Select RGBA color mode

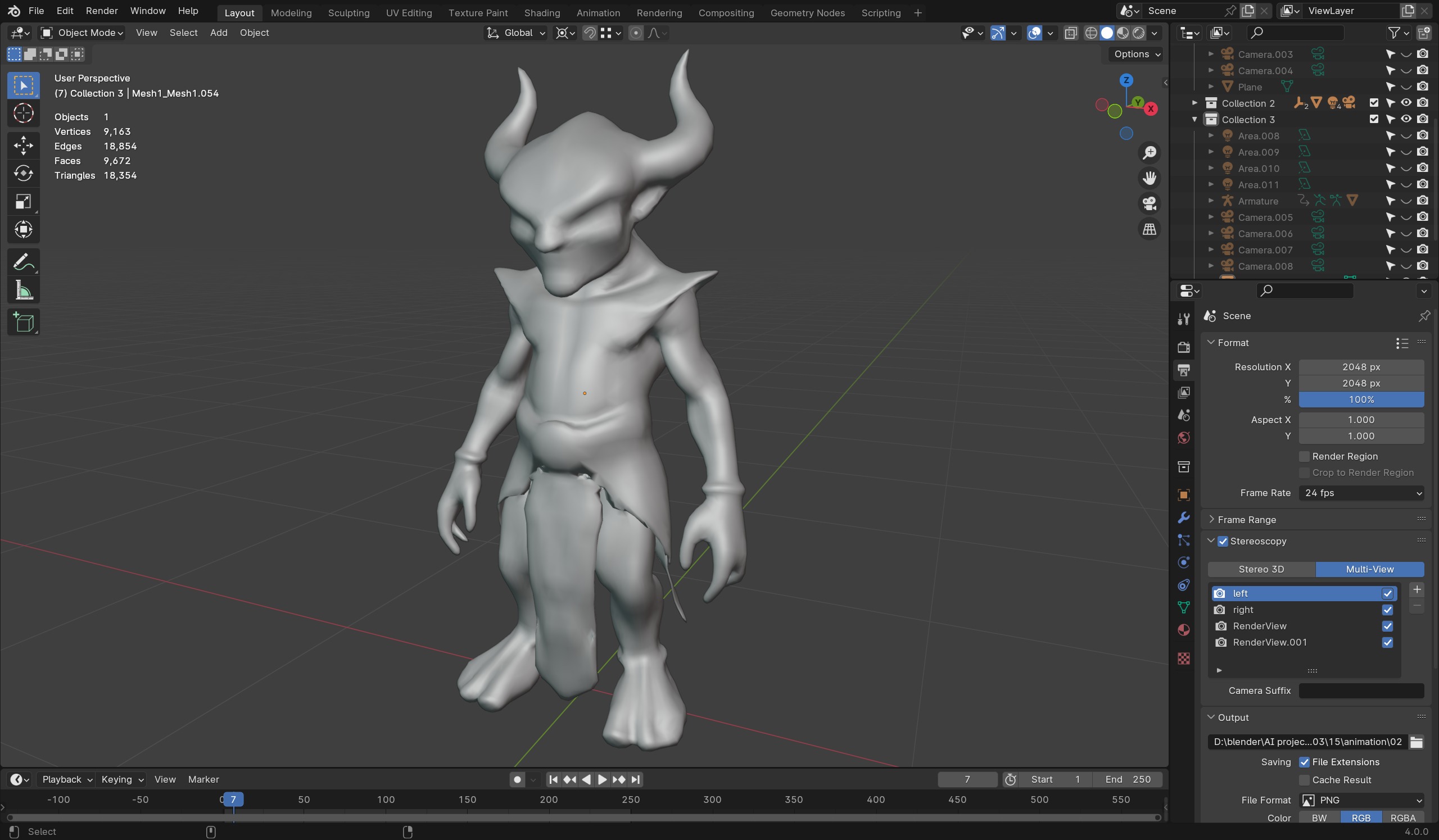point(1402,818)
